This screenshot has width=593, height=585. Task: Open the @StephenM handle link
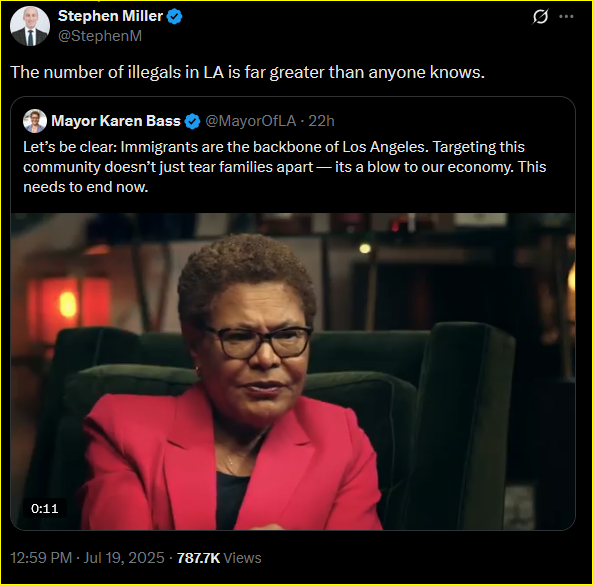(x=100, y=36)
